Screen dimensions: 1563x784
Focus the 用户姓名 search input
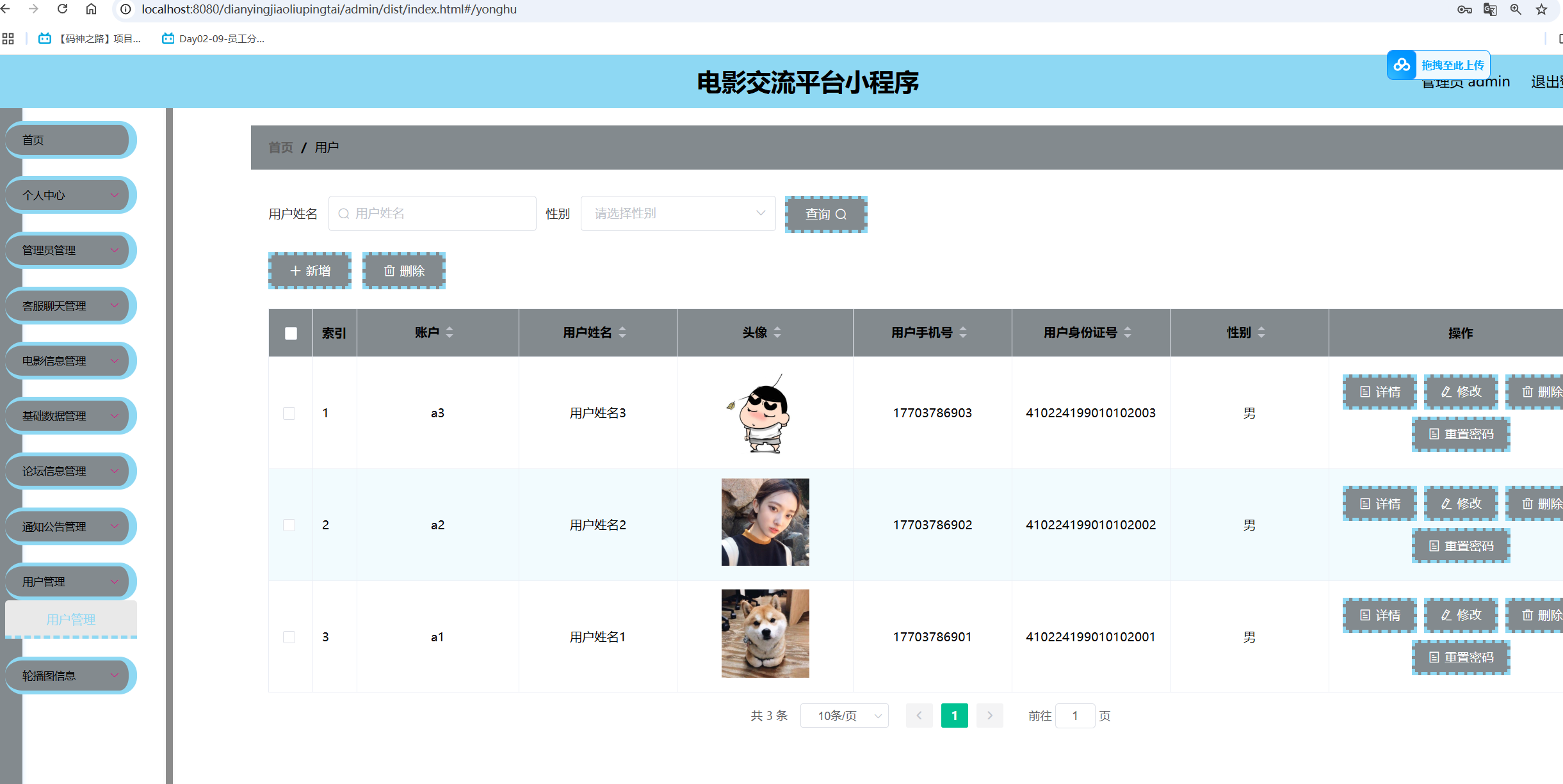(x=432, y=213)
